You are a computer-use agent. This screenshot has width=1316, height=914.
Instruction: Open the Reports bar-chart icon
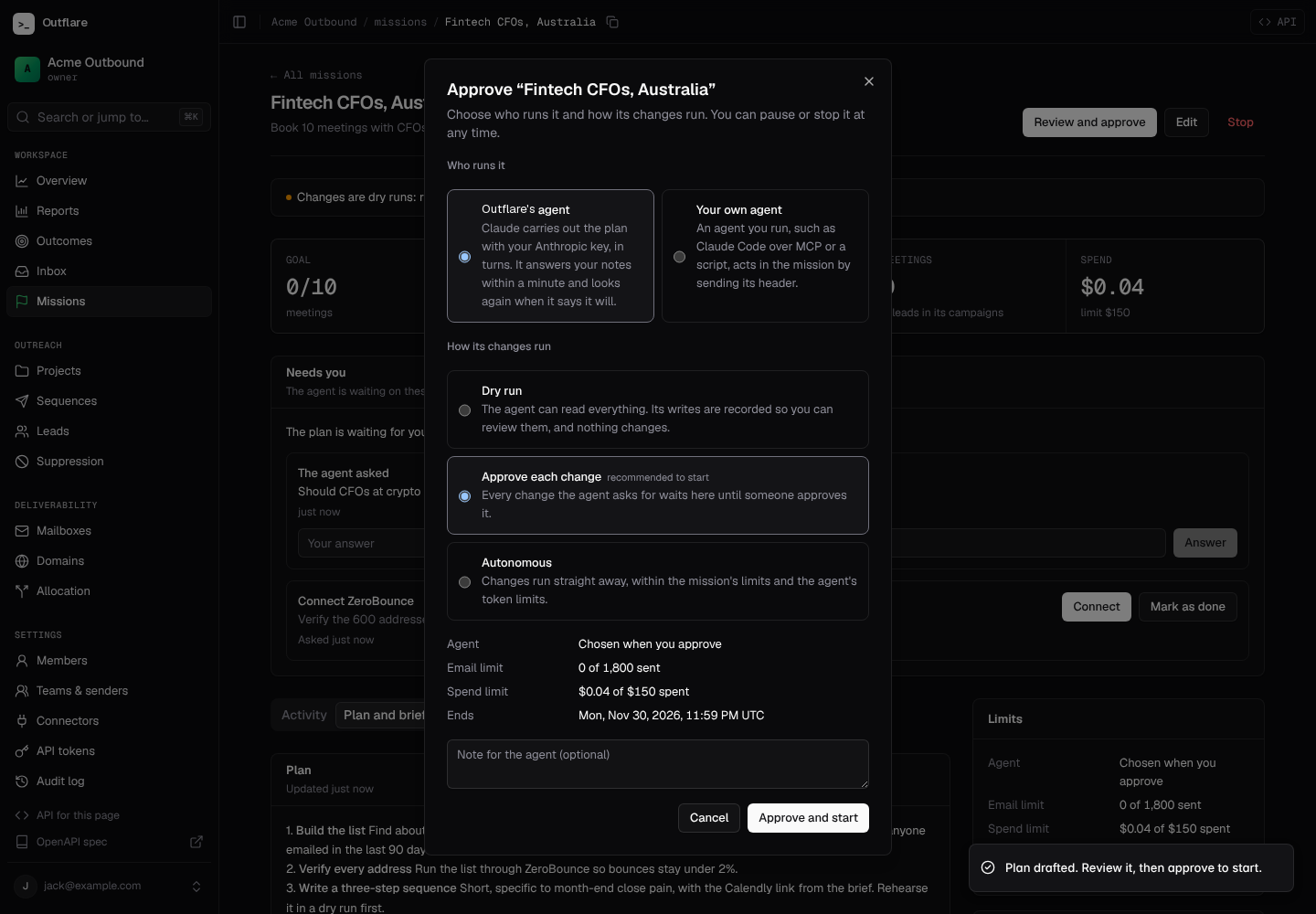[x=22, y=211]
